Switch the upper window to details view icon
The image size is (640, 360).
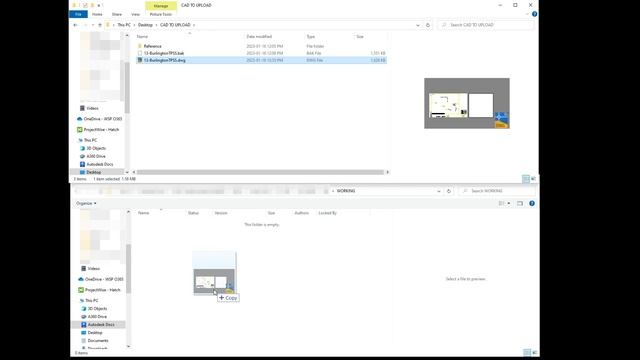click(x=526, y=179)
